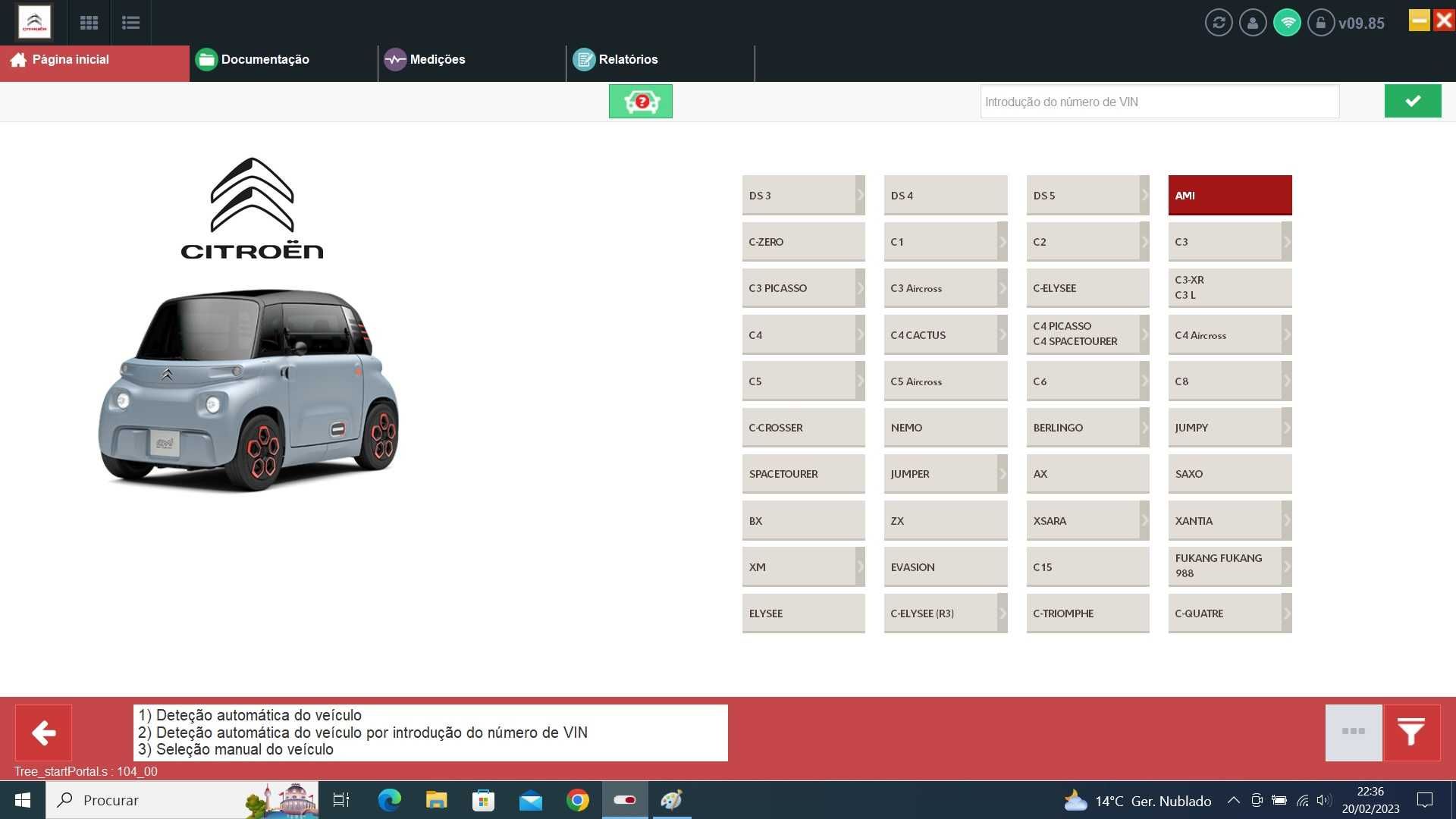Click the AMI vehicle thumbnail image
Screen dimensions: 1456x819
pos(249,389)
